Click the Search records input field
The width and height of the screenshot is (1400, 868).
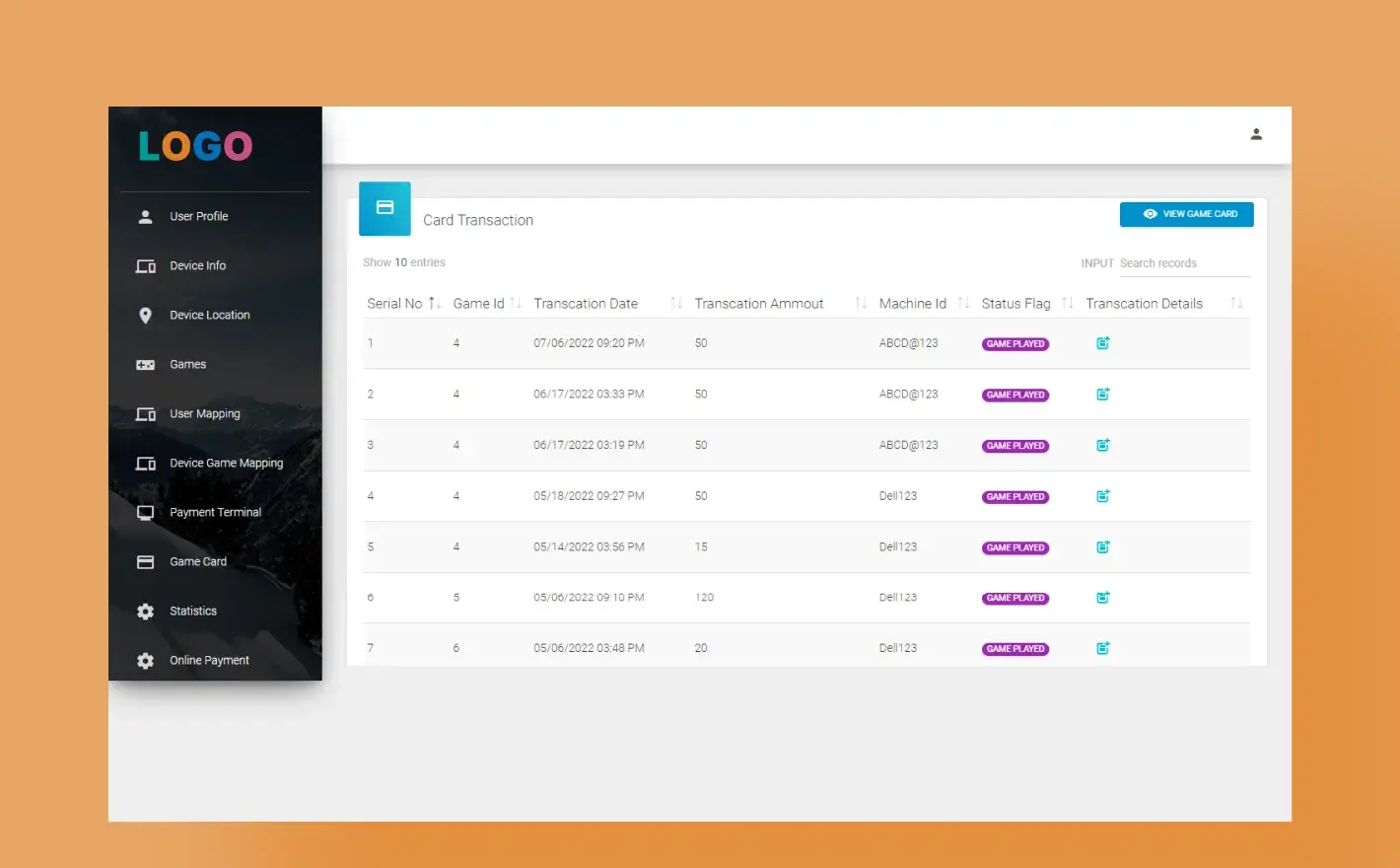[x=1183, y=263]
